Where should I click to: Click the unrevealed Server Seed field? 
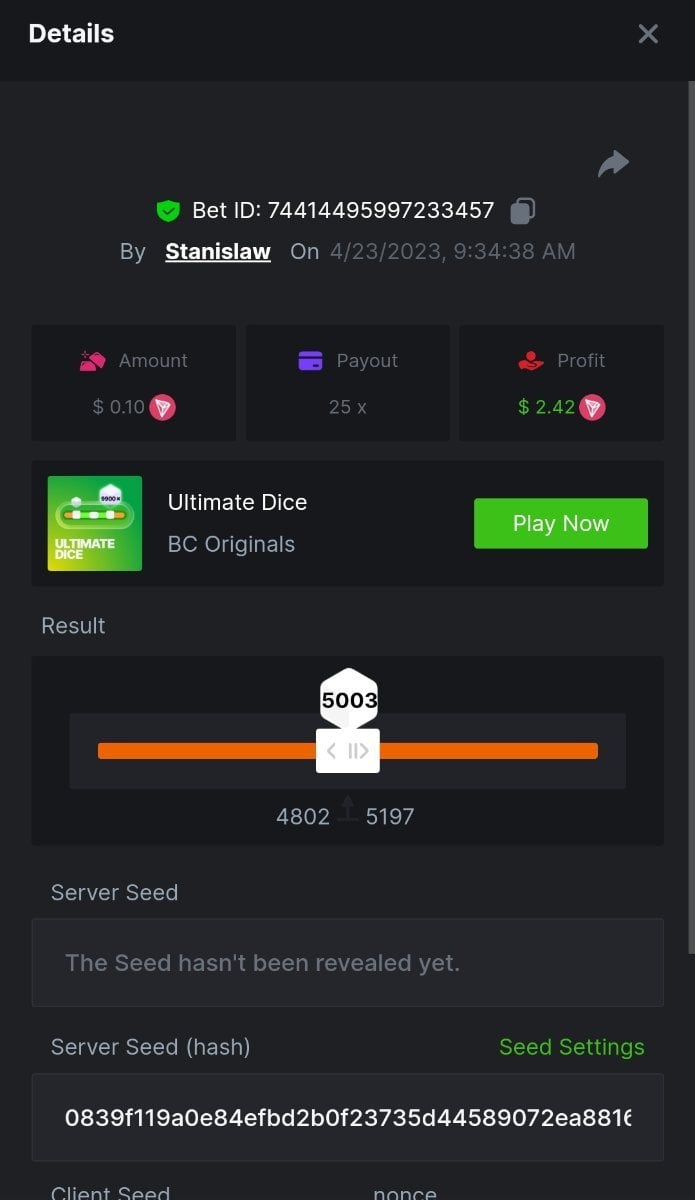pyautogui.click(x=348, y=963)
